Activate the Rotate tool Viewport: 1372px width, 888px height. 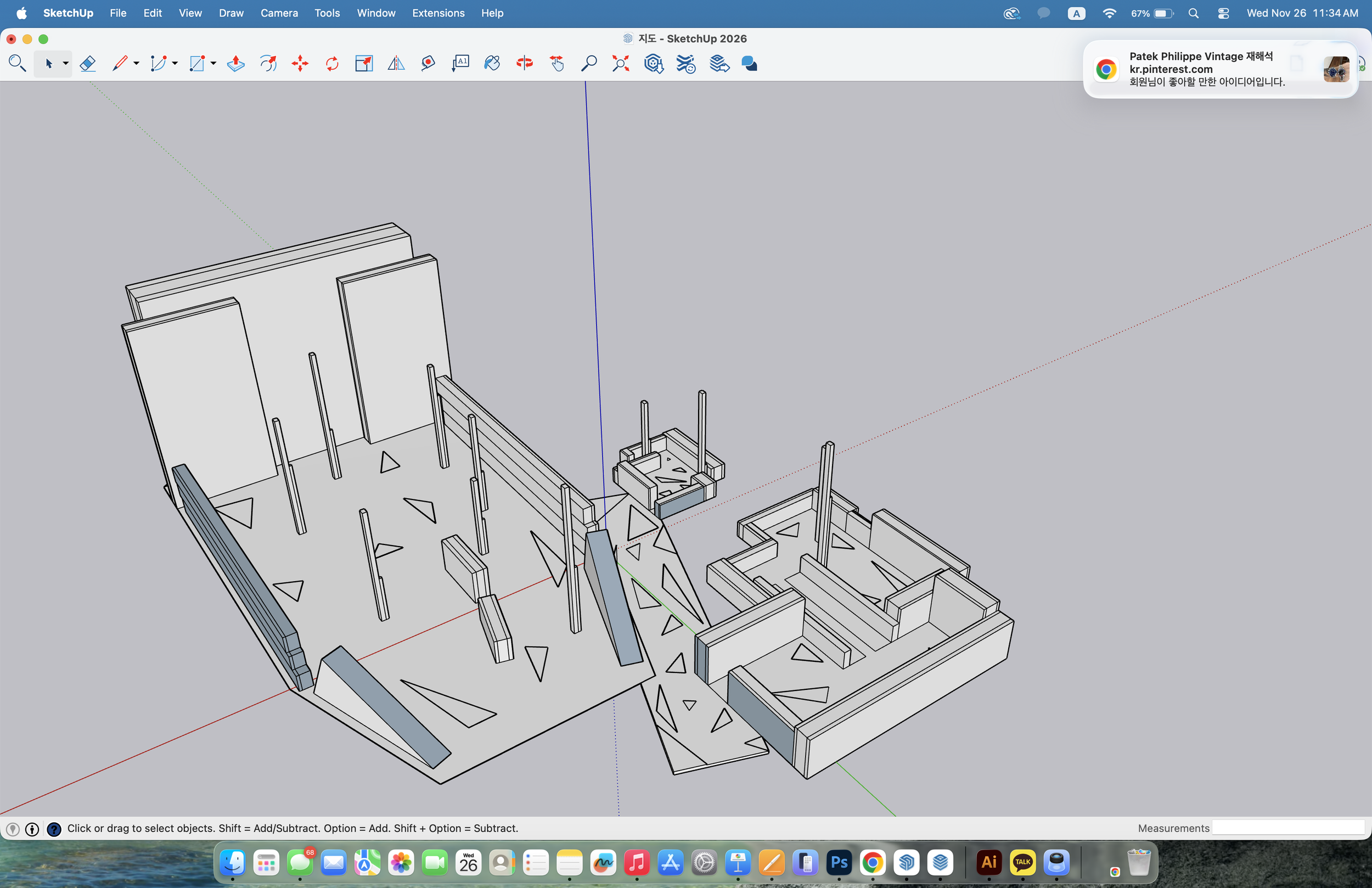332,64
